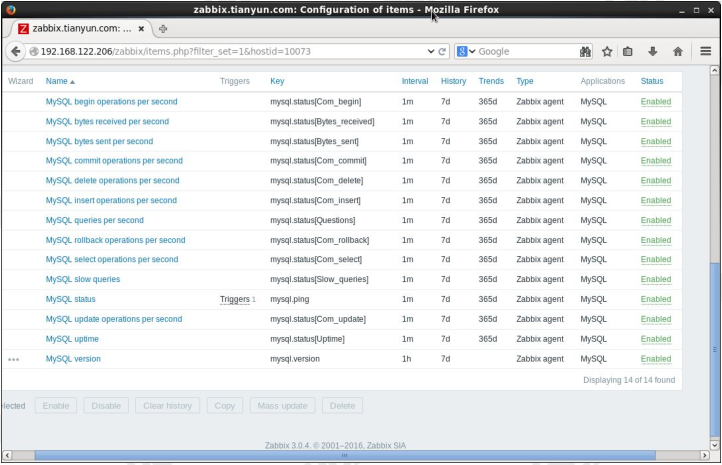Toggle Enabled status of MySQL slow queries
722x465 pixels.
656,279
